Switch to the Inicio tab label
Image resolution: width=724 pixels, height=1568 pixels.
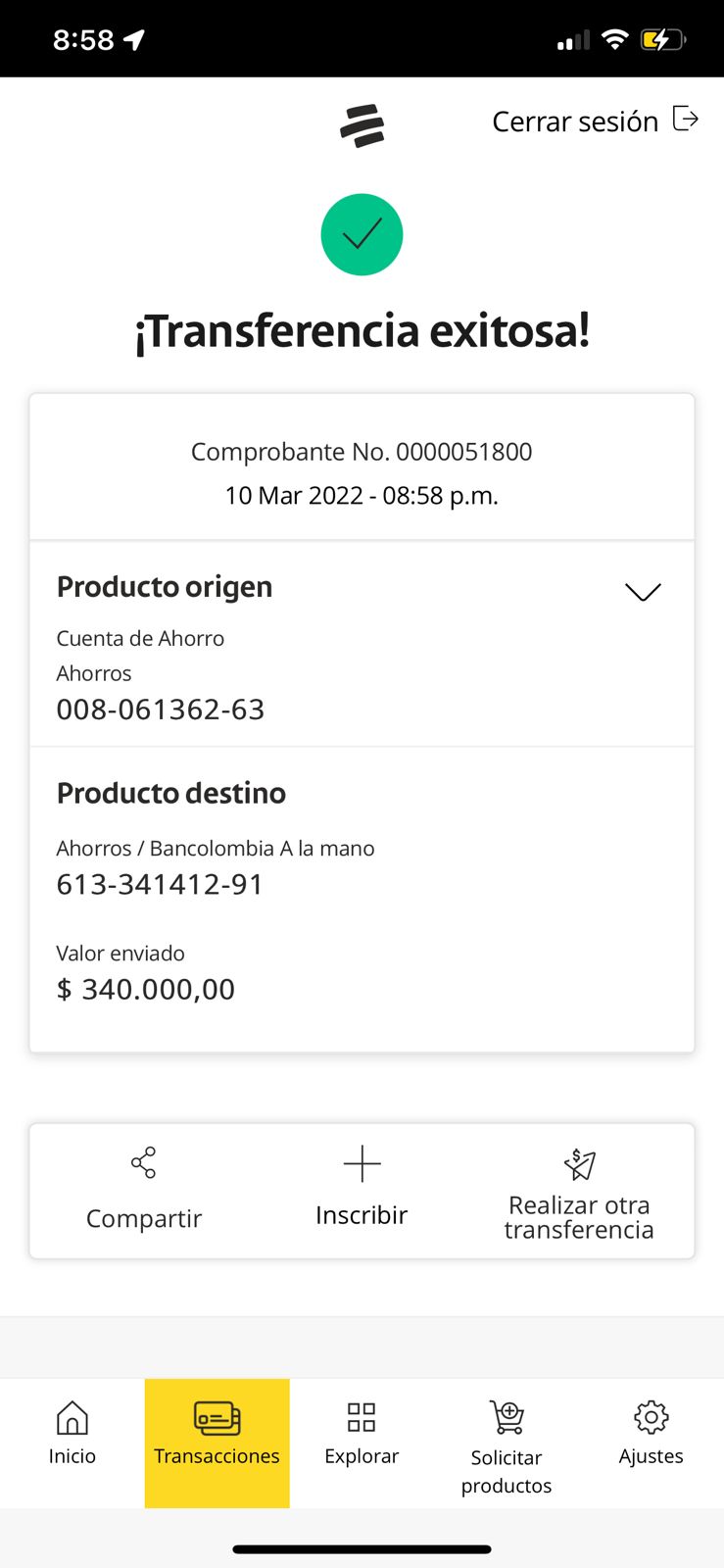click(x=72, y=1456)
